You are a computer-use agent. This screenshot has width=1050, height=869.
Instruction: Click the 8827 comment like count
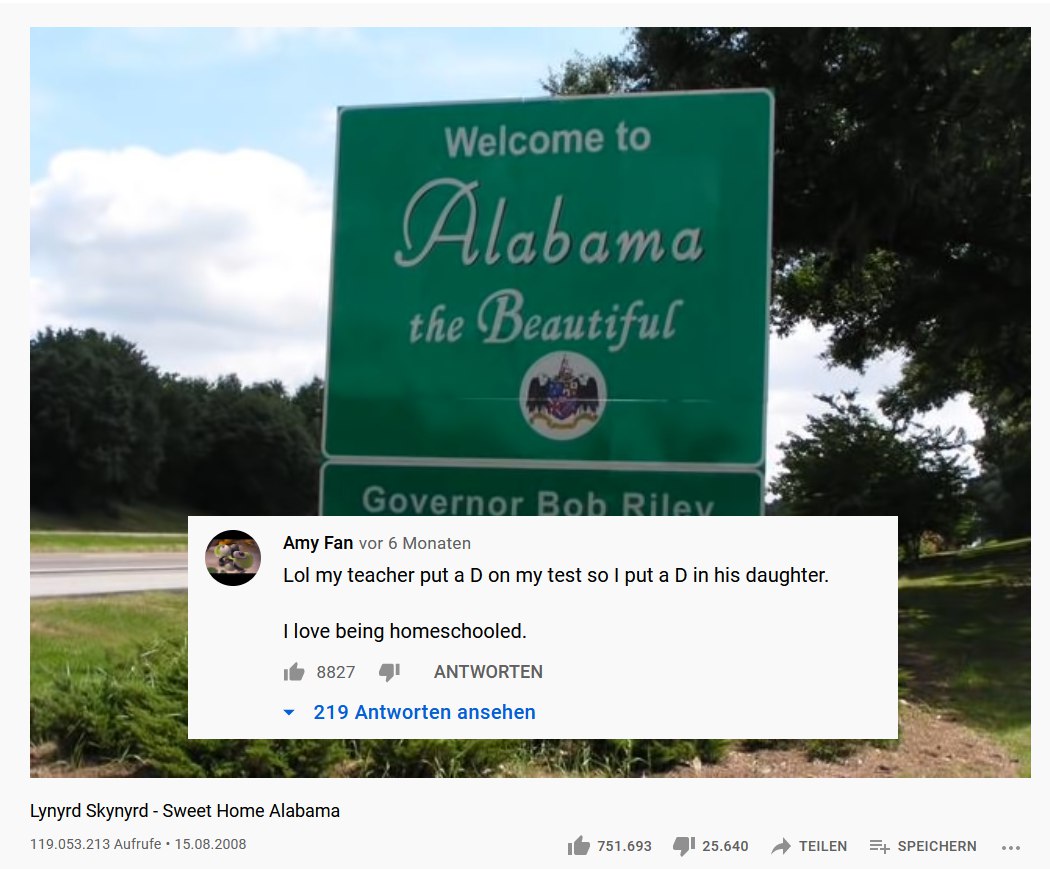[335, 672]
